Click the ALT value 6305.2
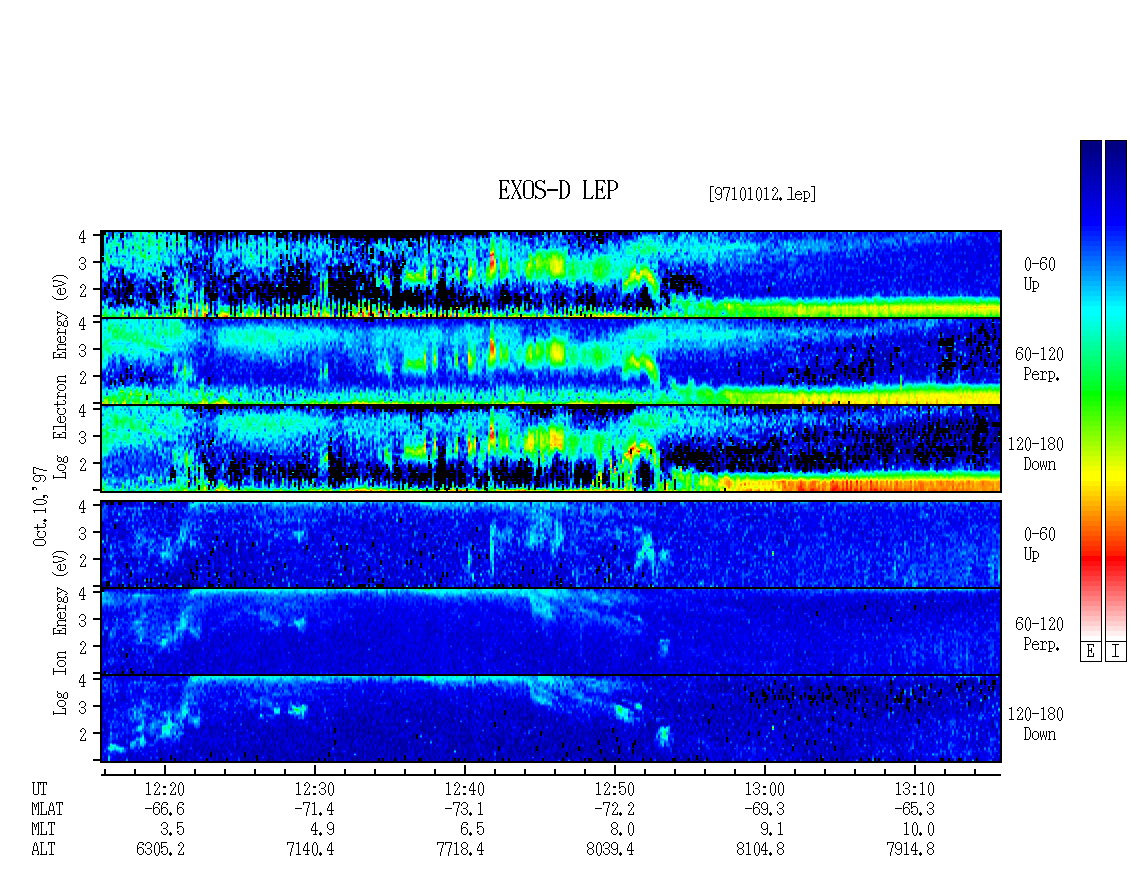This screenshot has width=1130, height=875. 160,850
